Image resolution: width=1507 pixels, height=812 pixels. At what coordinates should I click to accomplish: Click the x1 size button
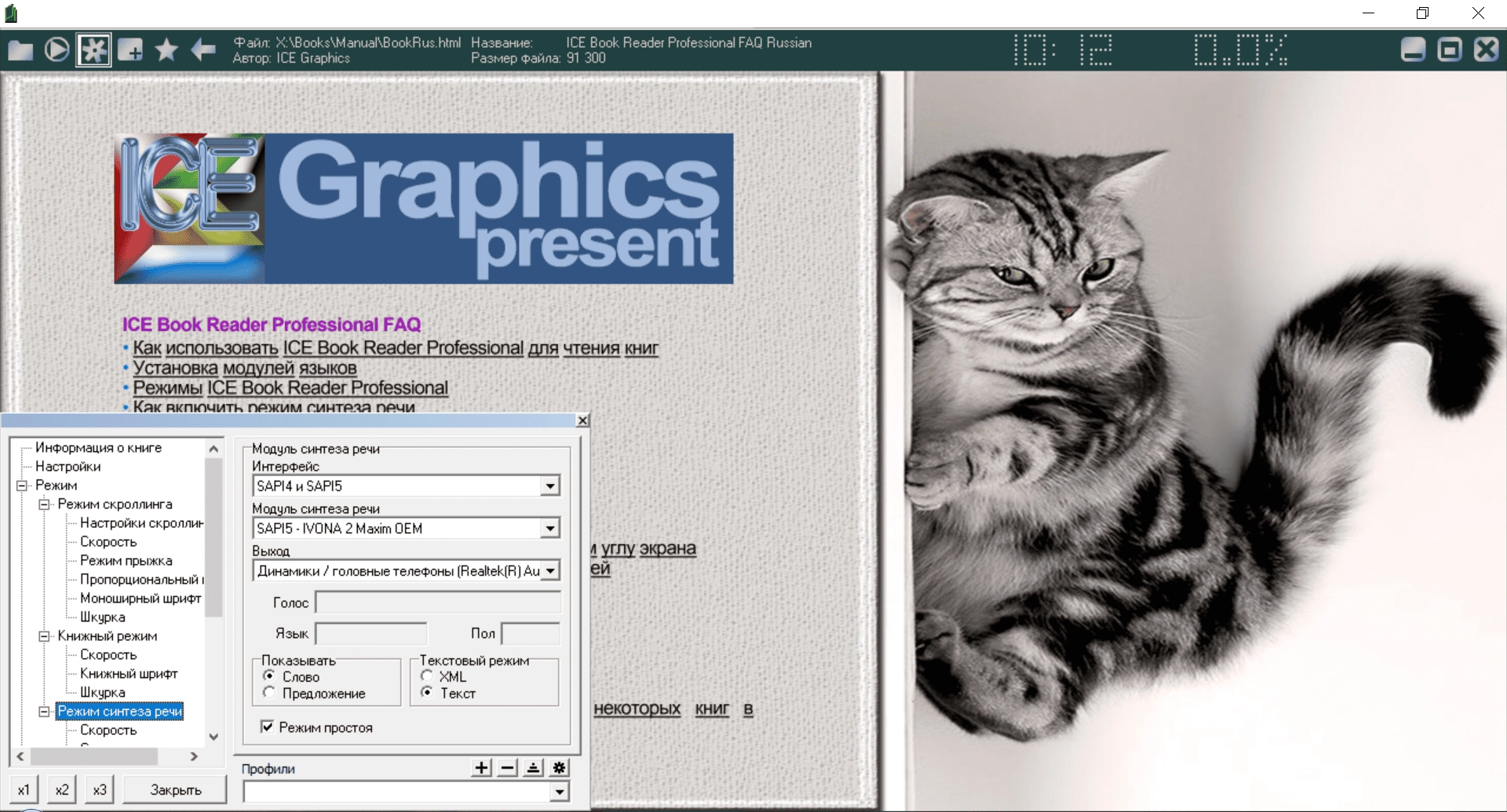click(x=24, y=790)
